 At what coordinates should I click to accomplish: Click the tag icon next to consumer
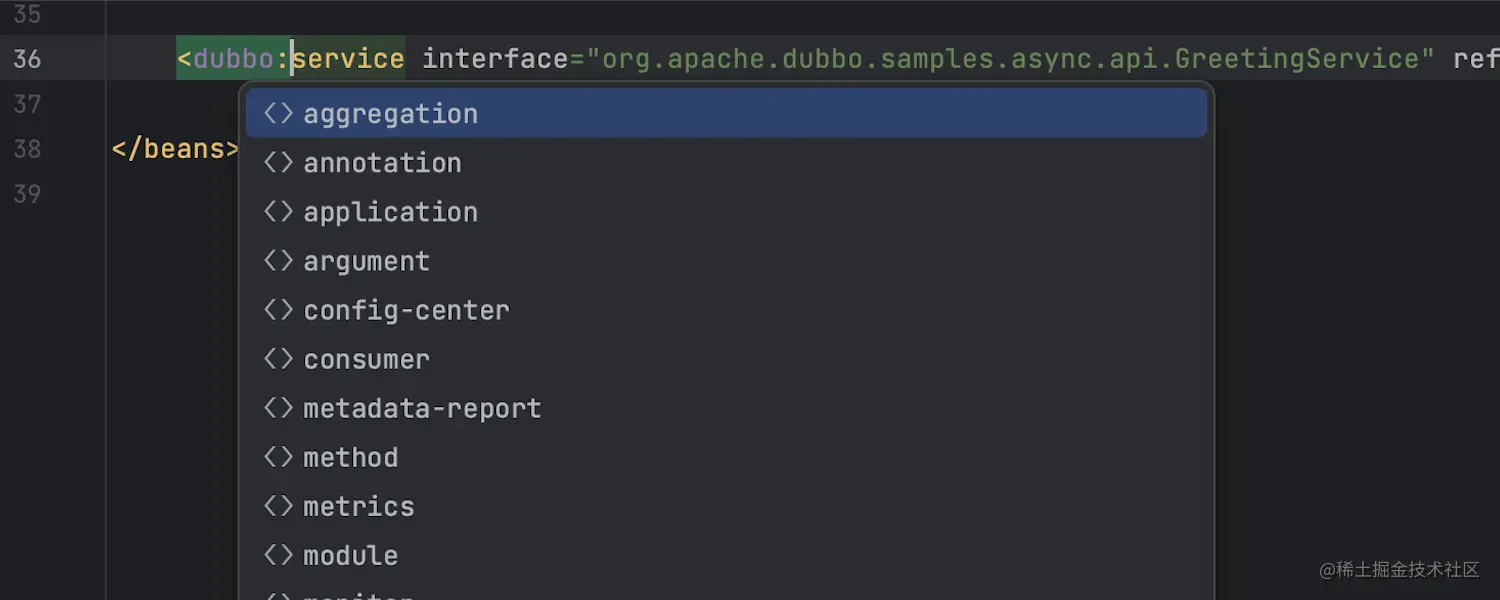click(x=278, y=359)
